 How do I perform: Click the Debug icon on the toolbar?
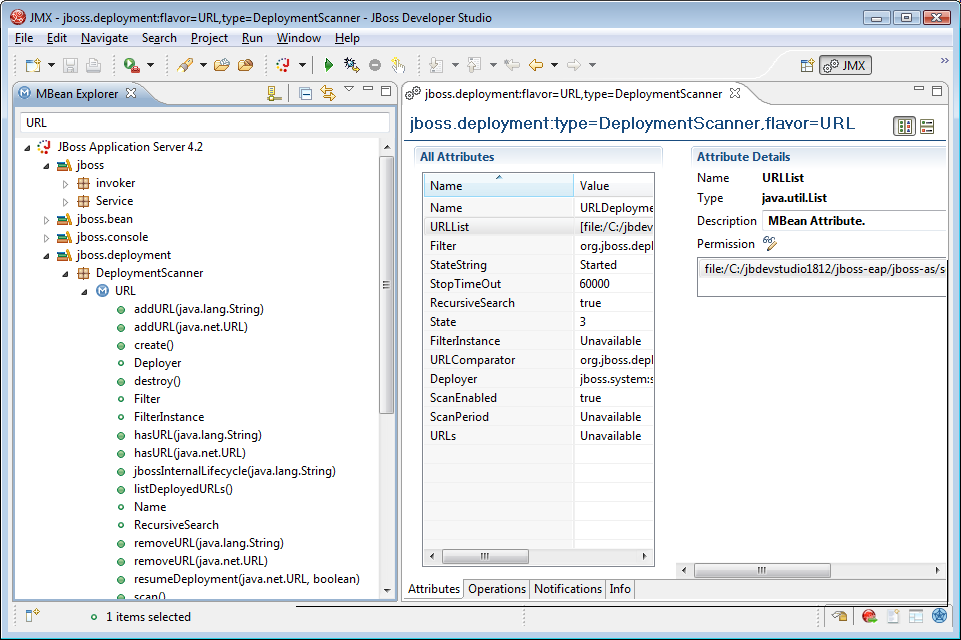[352, 65]
